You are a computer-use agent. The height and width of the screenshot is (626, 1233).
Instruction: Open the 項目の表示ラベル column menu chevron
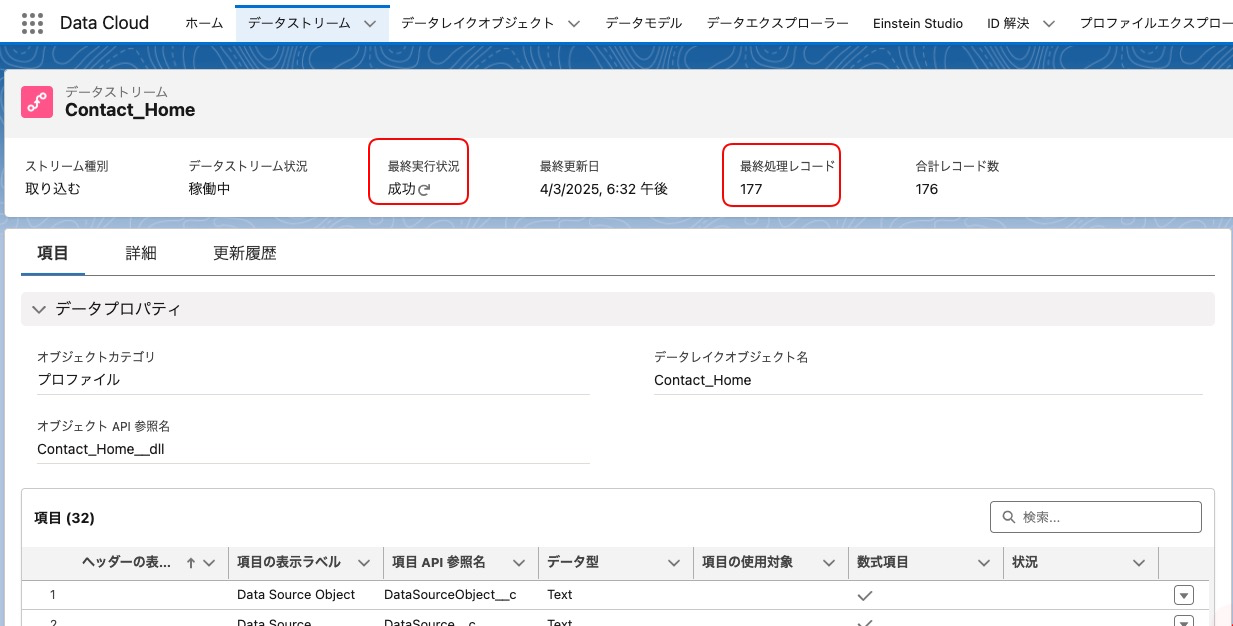pyautogui.click(x=364, y=563)
